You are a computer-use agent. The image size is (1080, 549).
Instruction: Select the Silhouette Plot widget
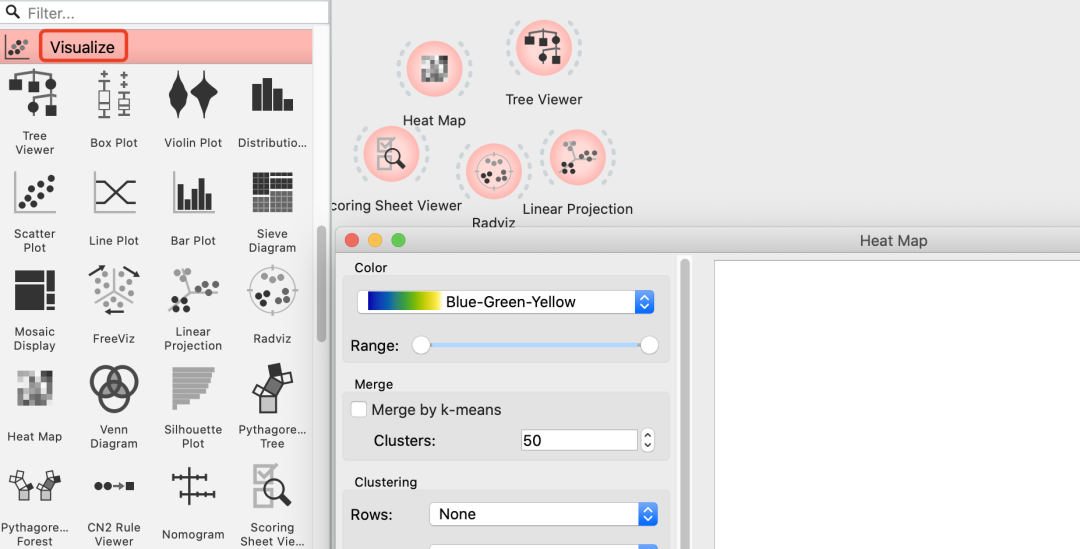click(193, 407)
